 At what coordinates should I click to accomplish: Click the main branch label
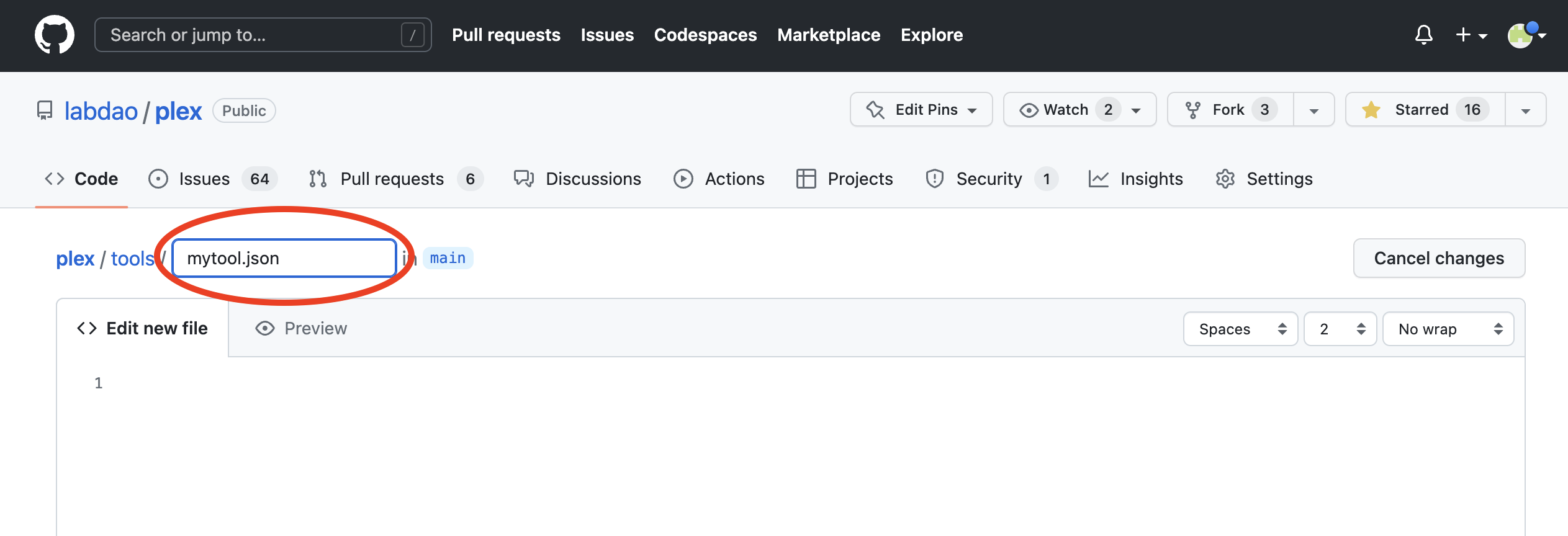pyautogui.click(x=448, y=258)
